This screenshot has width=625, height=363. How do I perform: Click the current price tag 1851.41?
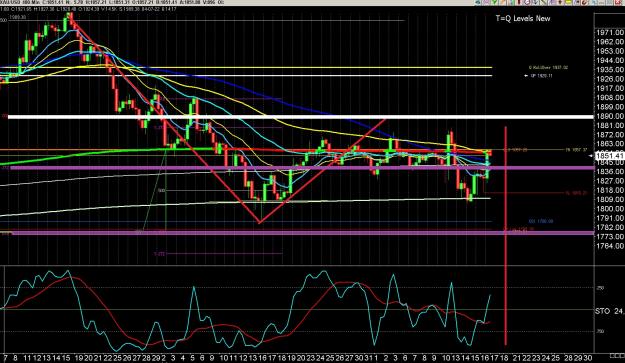pos(609,156)
